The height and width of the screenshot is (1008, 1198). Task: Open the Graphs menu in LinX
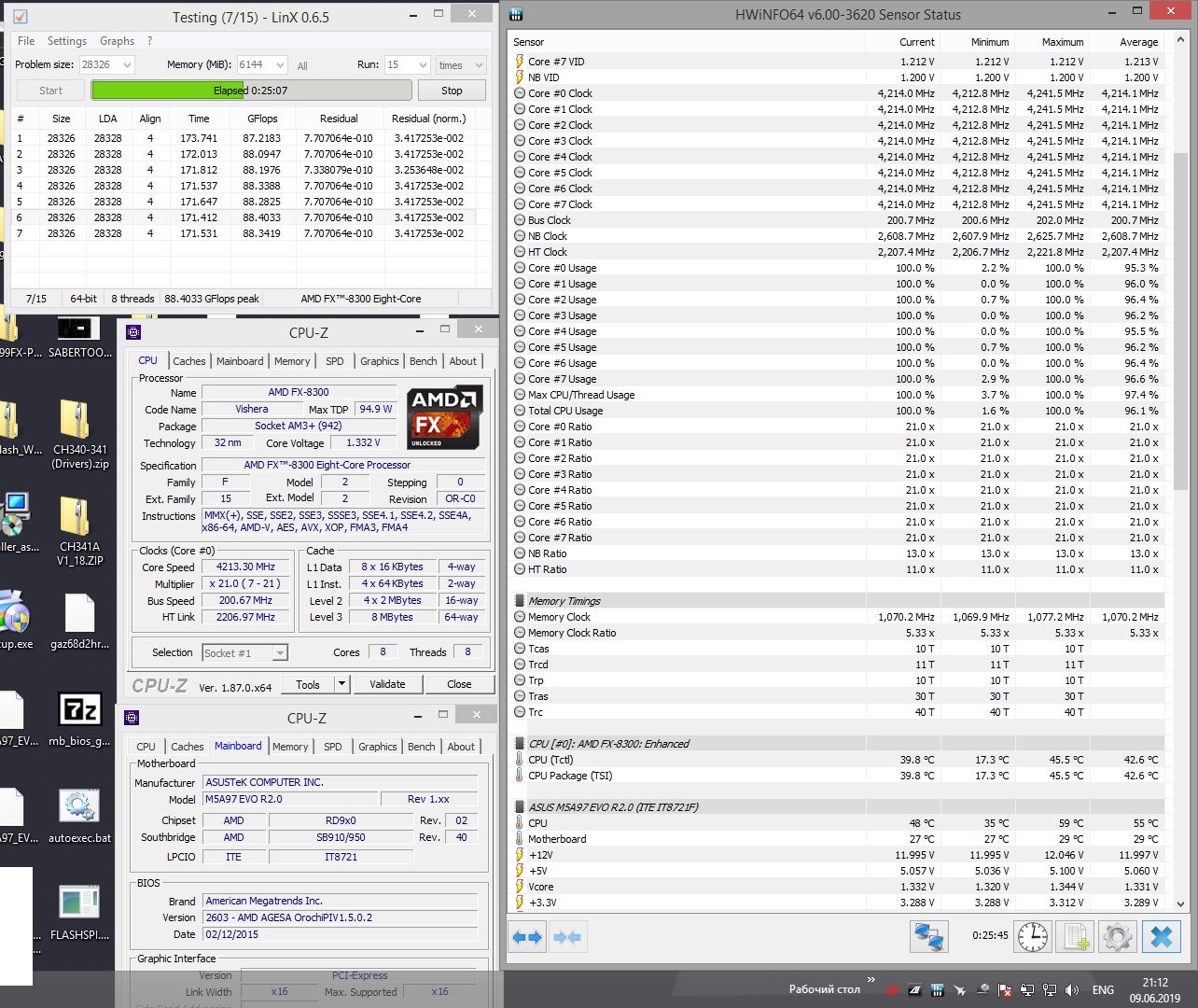click(x=117, y=41)
